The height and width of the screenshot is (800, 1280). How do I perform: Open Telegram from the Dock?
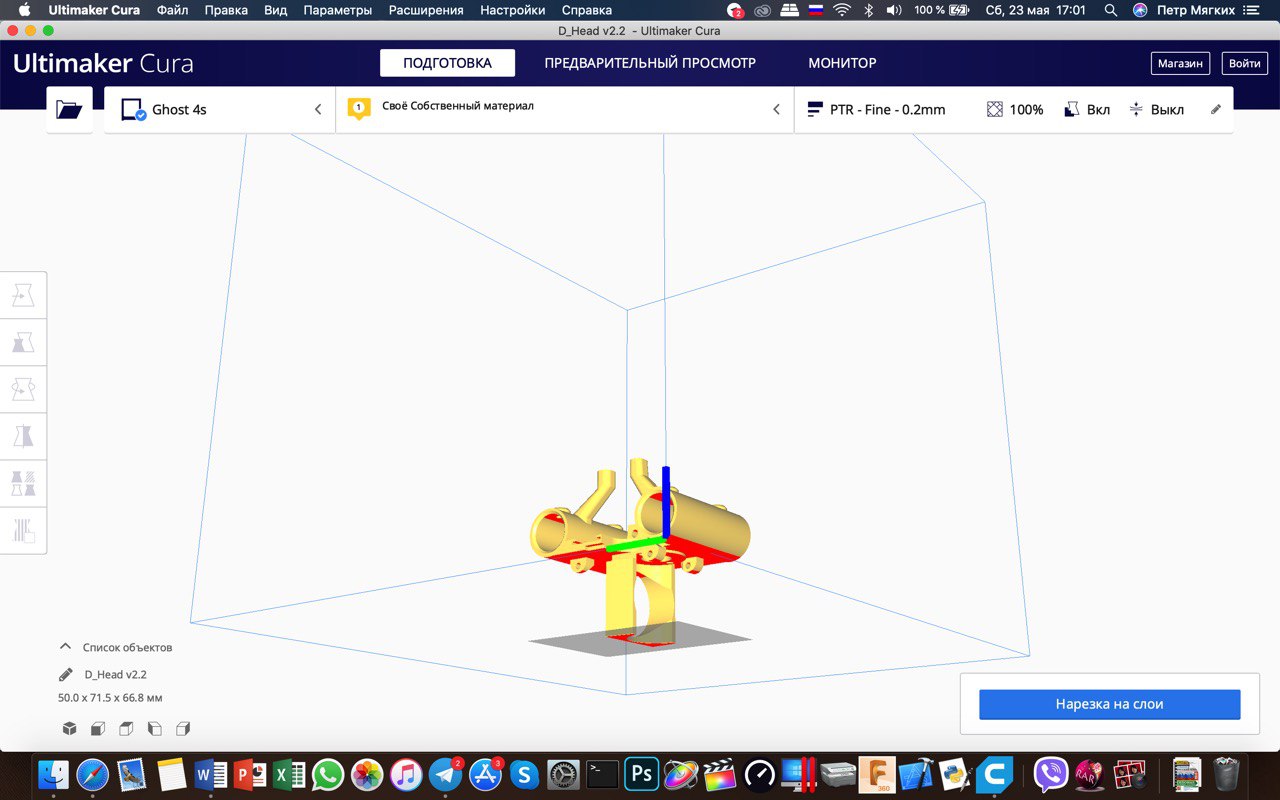point(446,773)
